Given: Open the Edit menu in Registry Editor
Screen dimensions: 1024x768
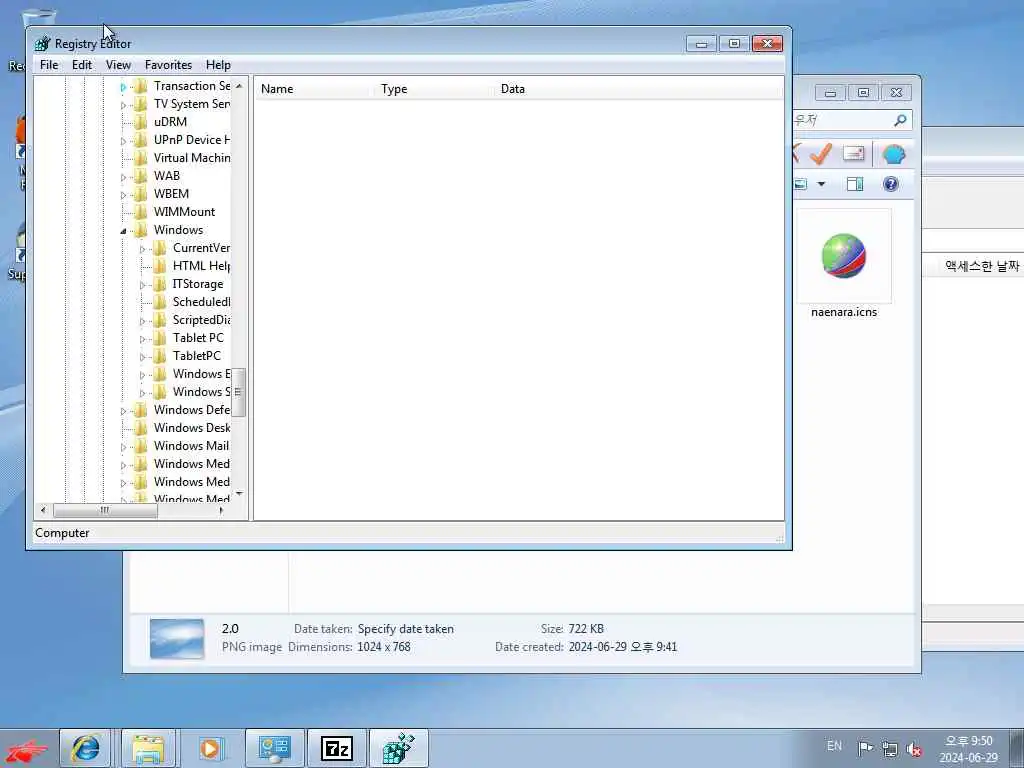Looking at the screenshot, I should [x=82, y=65].
